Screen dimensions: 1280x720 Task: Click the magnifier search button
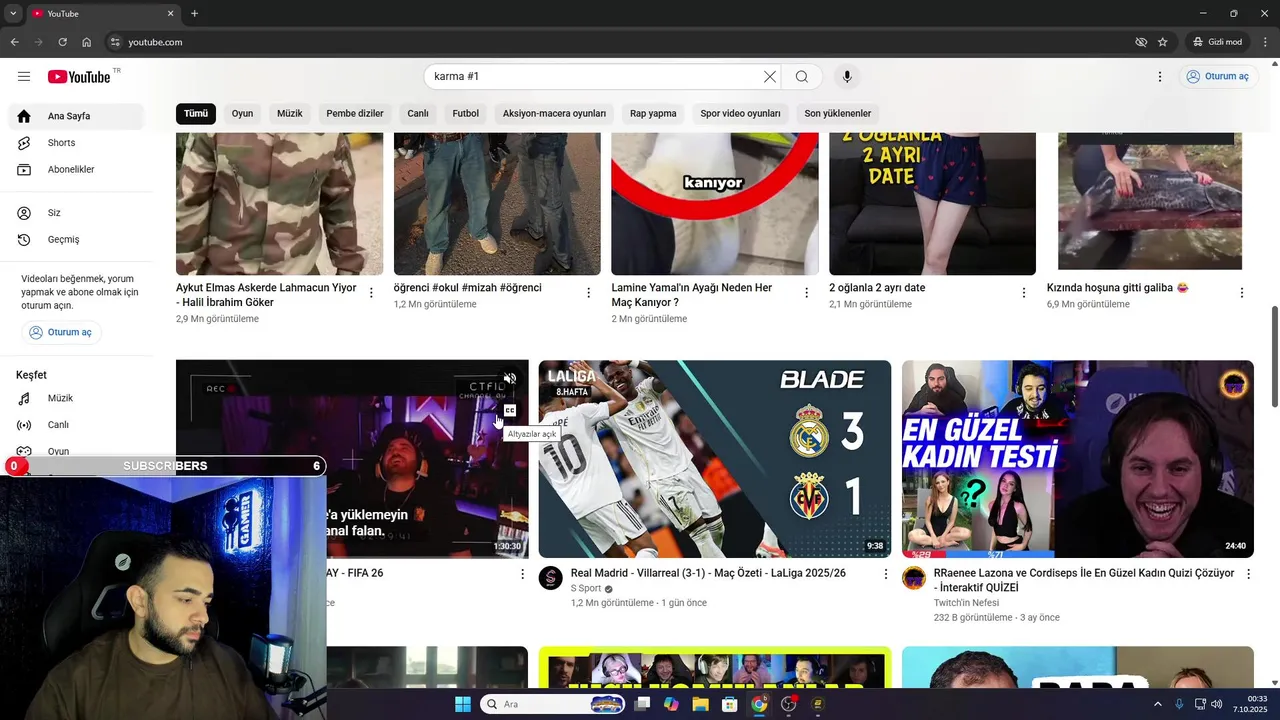(802, 77)
